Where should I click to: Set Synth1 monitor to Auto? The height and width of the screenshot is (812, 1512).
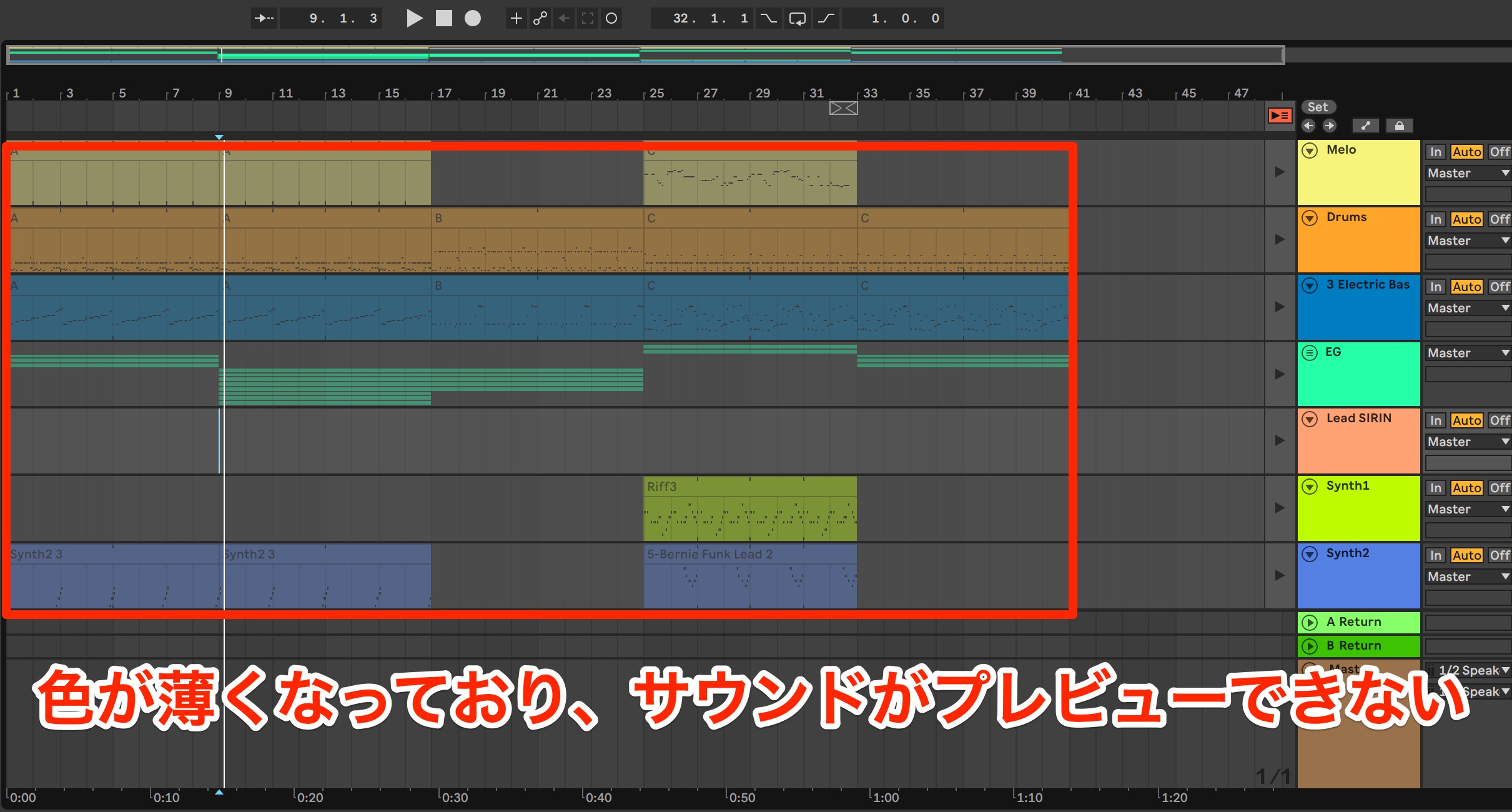coord(1466,488)
